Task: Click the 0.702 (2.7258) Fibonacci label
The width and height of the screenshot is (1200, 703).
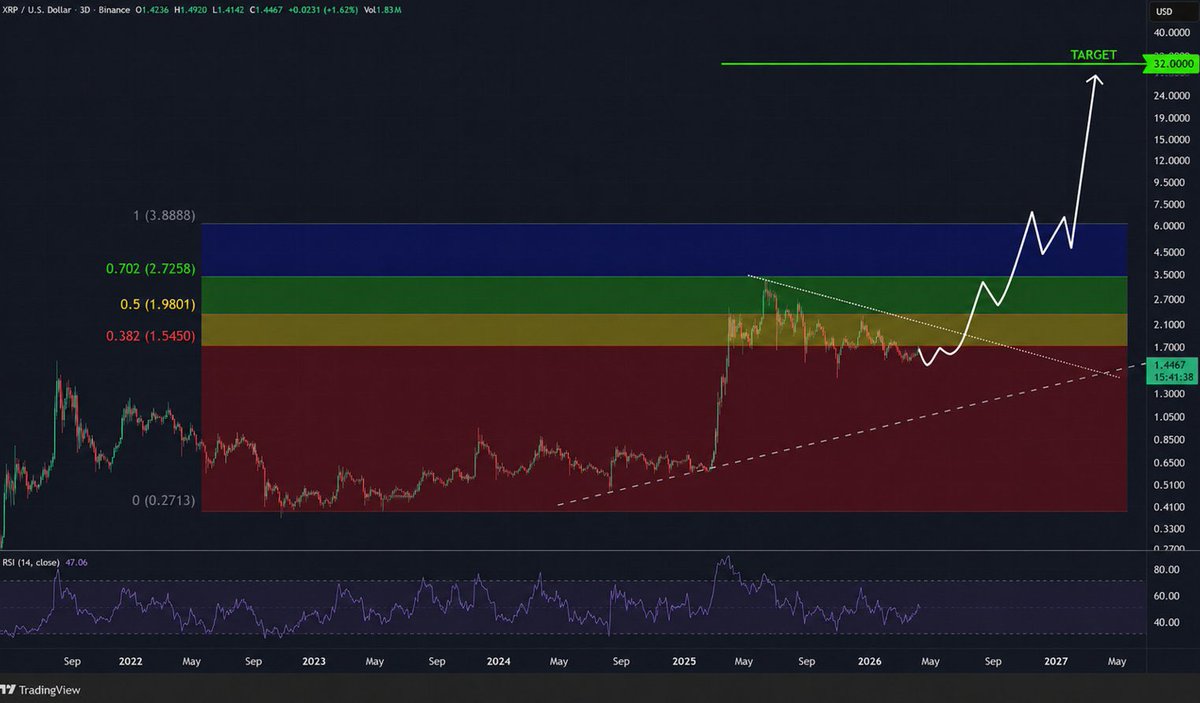Action: [150, 268]
